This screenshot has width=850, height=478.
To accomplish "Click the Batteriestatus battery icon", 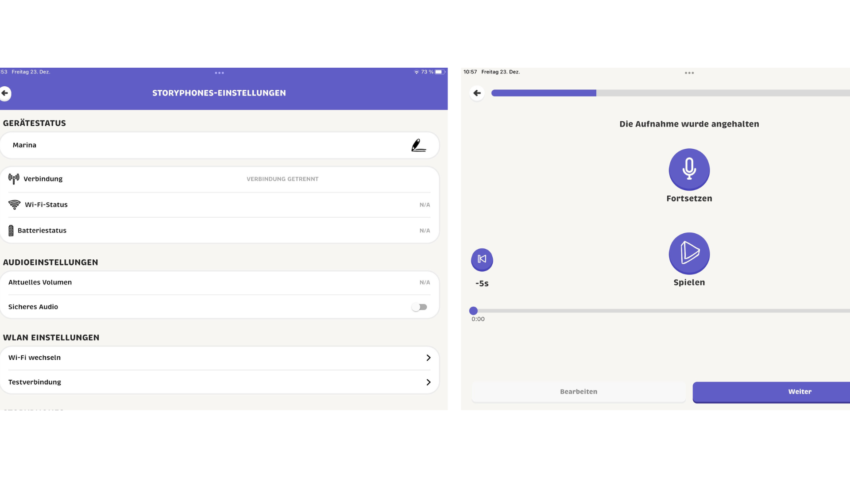I will (11, 230).
